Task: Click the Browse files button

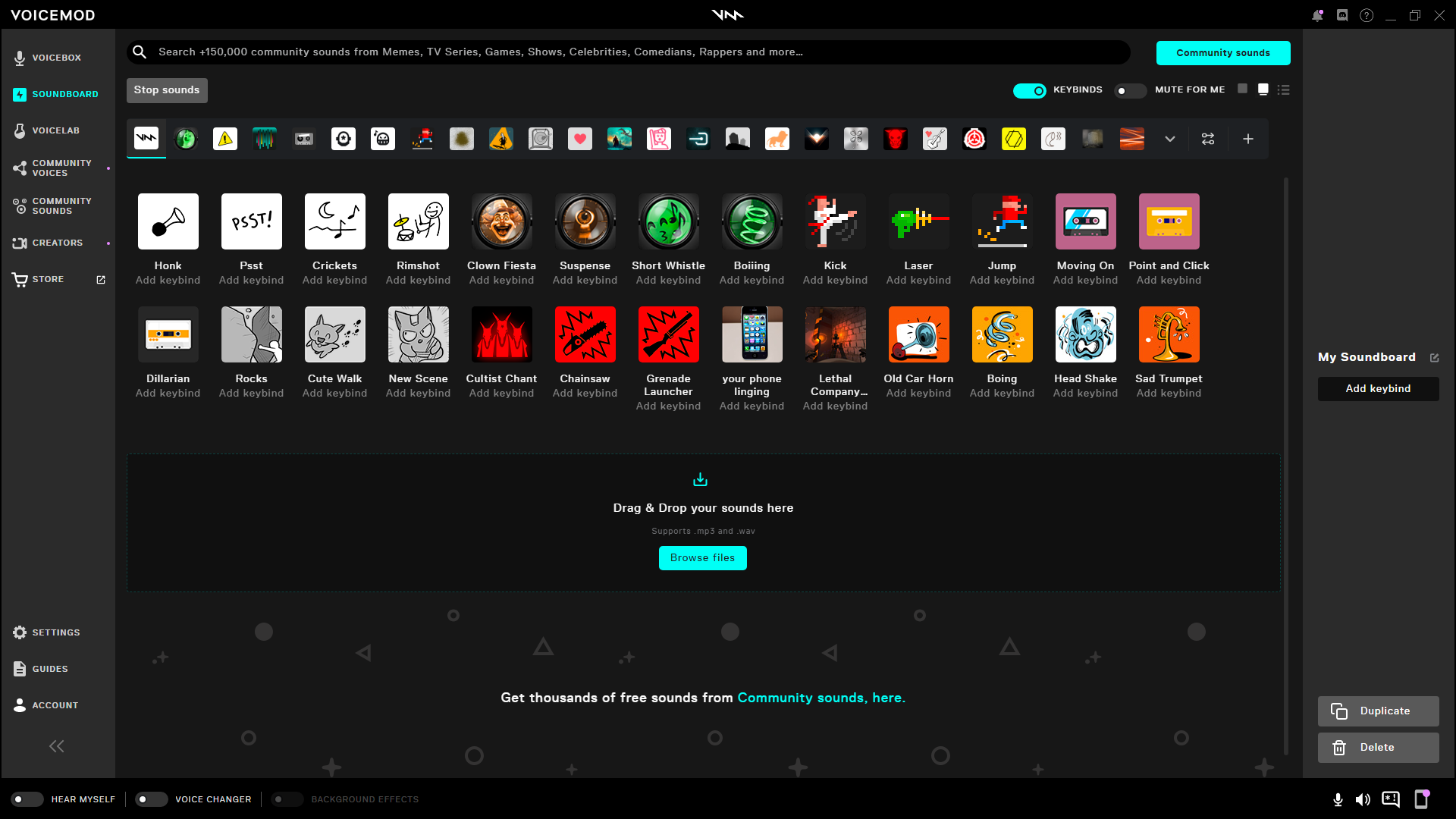Action: [x=702, y=557]
